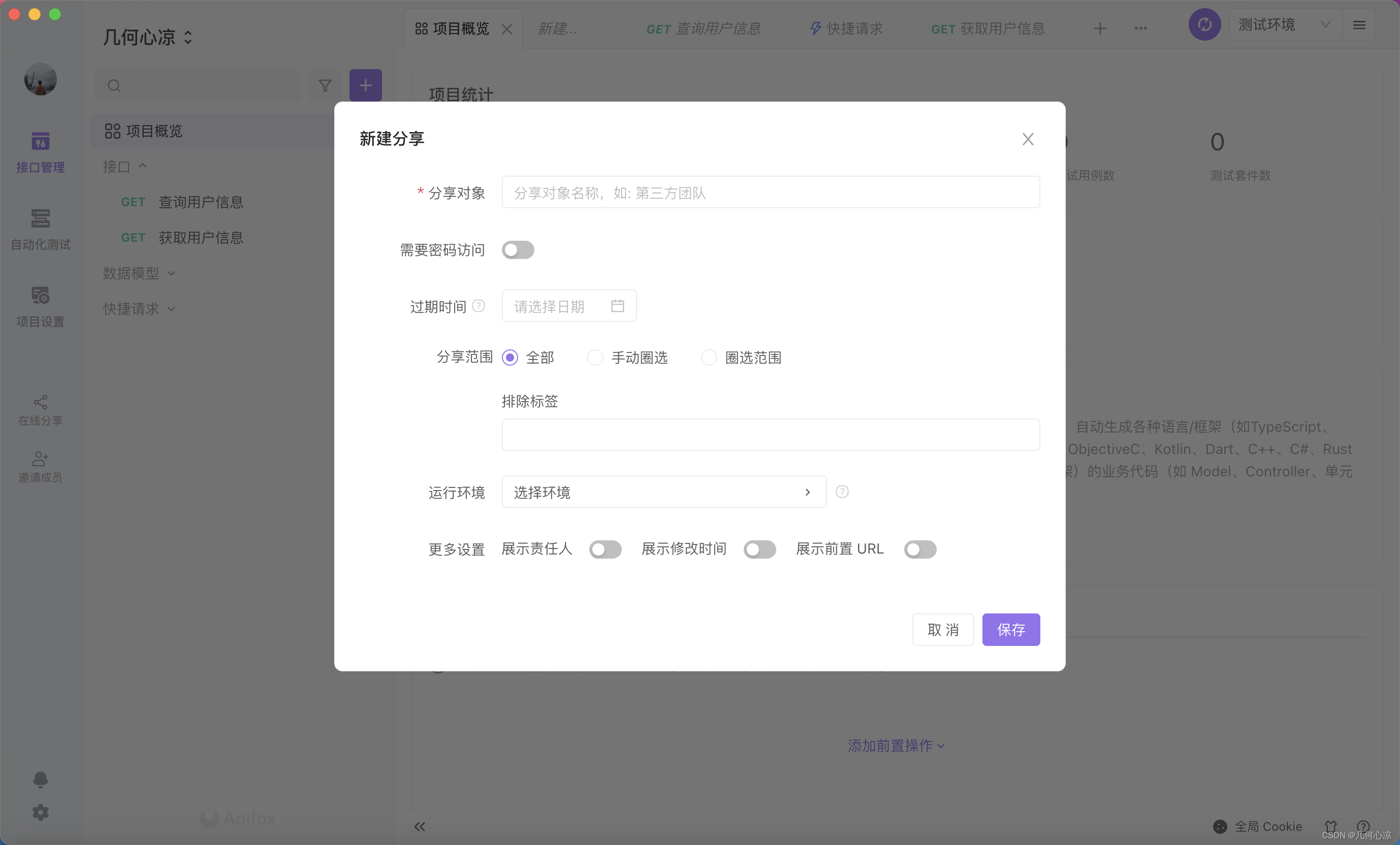
Task: Click the purple sync refresh icon
Action: pyautogui.click(x=1204, y=24)
